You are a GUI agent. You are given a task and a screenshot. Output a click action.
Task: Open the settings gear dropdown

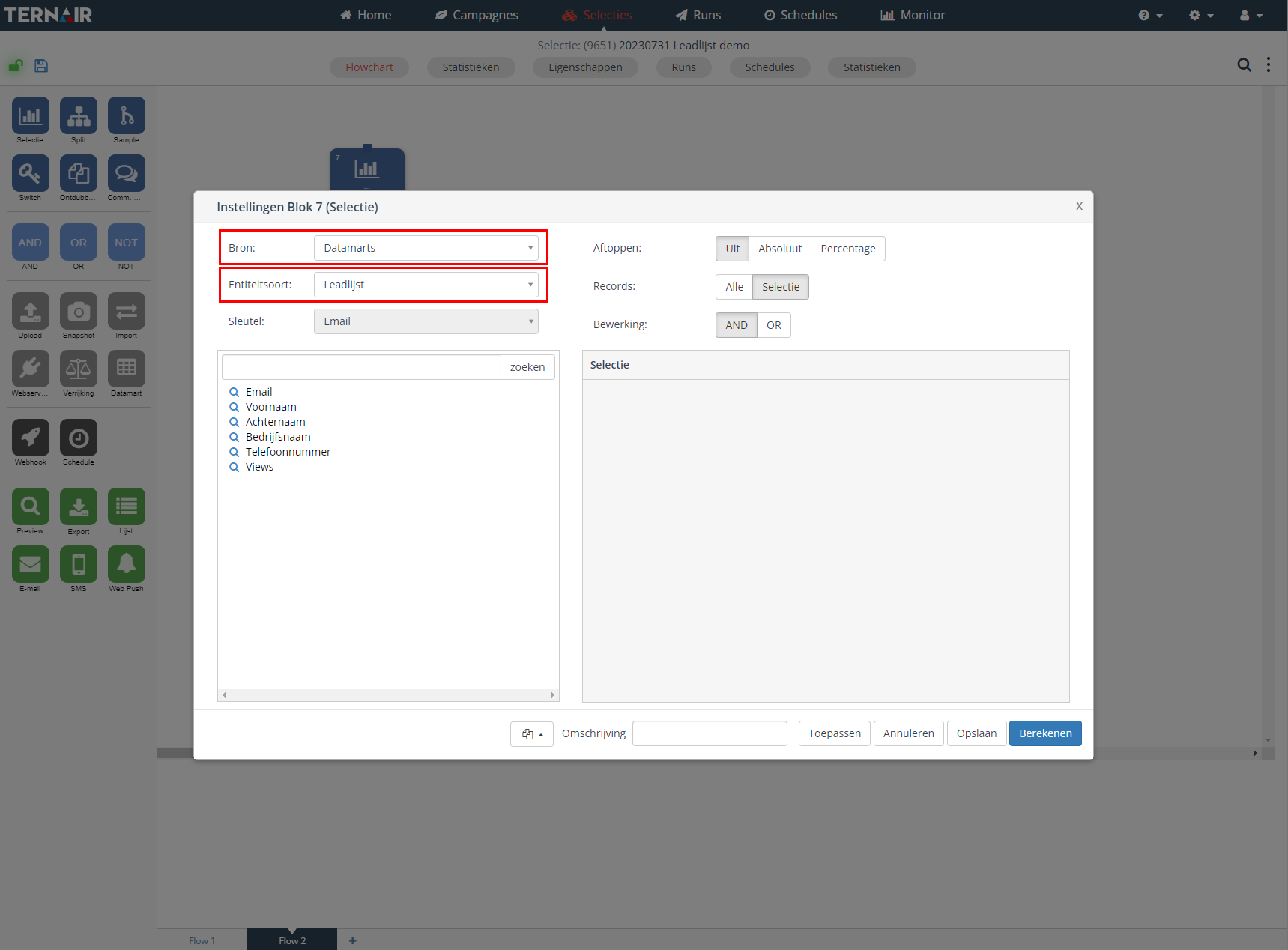tap(1201, 15)
